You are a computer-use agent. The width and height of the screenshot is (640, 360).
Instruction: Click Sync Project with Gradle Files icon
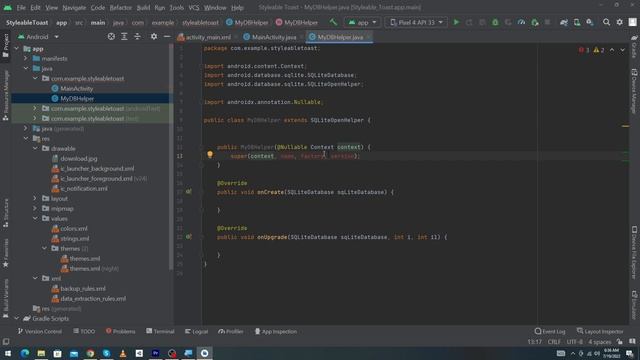(x=564, y=22)
